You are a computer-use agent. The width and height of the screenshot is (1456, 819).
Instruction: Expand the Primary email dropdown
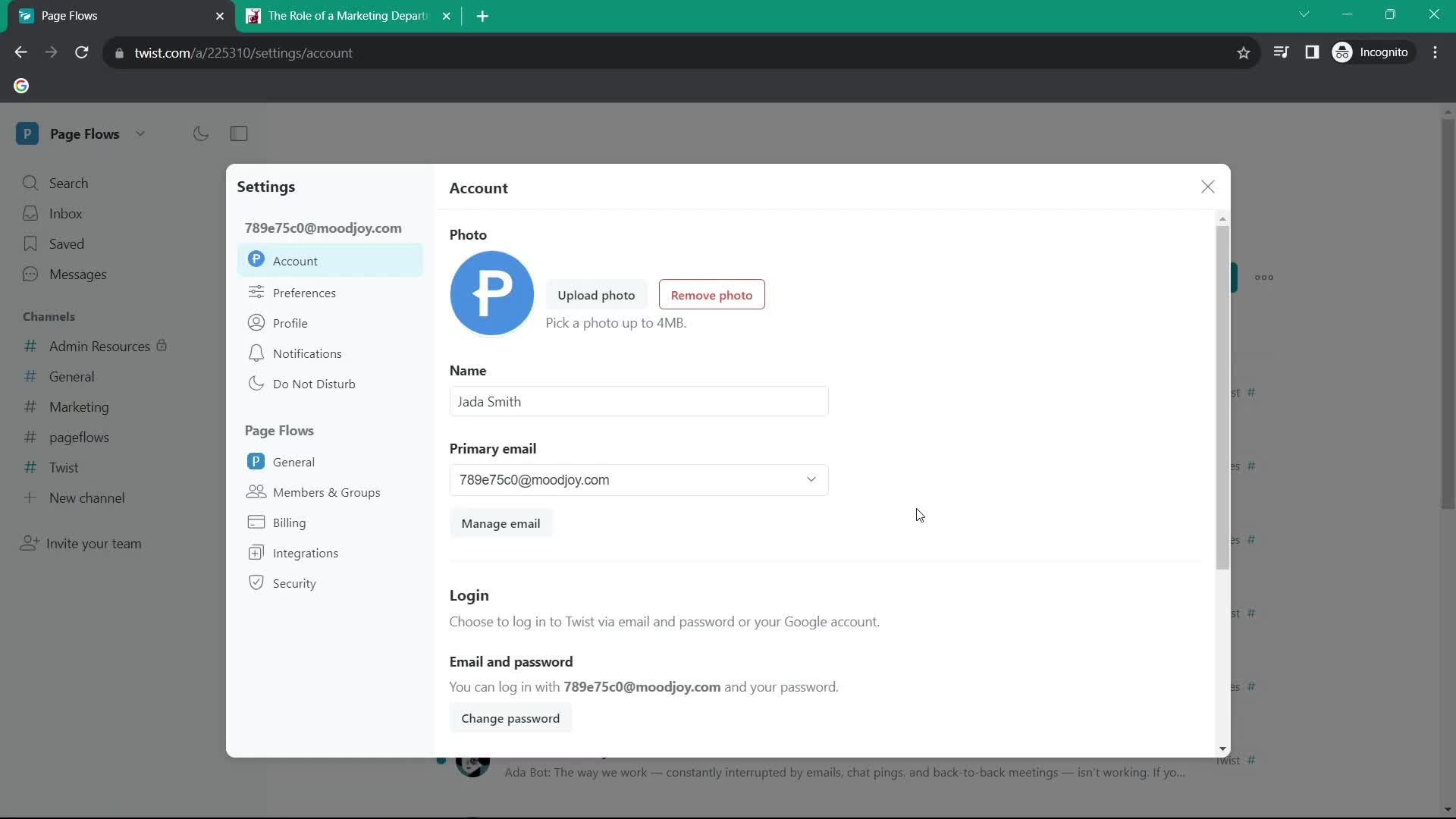tap(639, 480)
